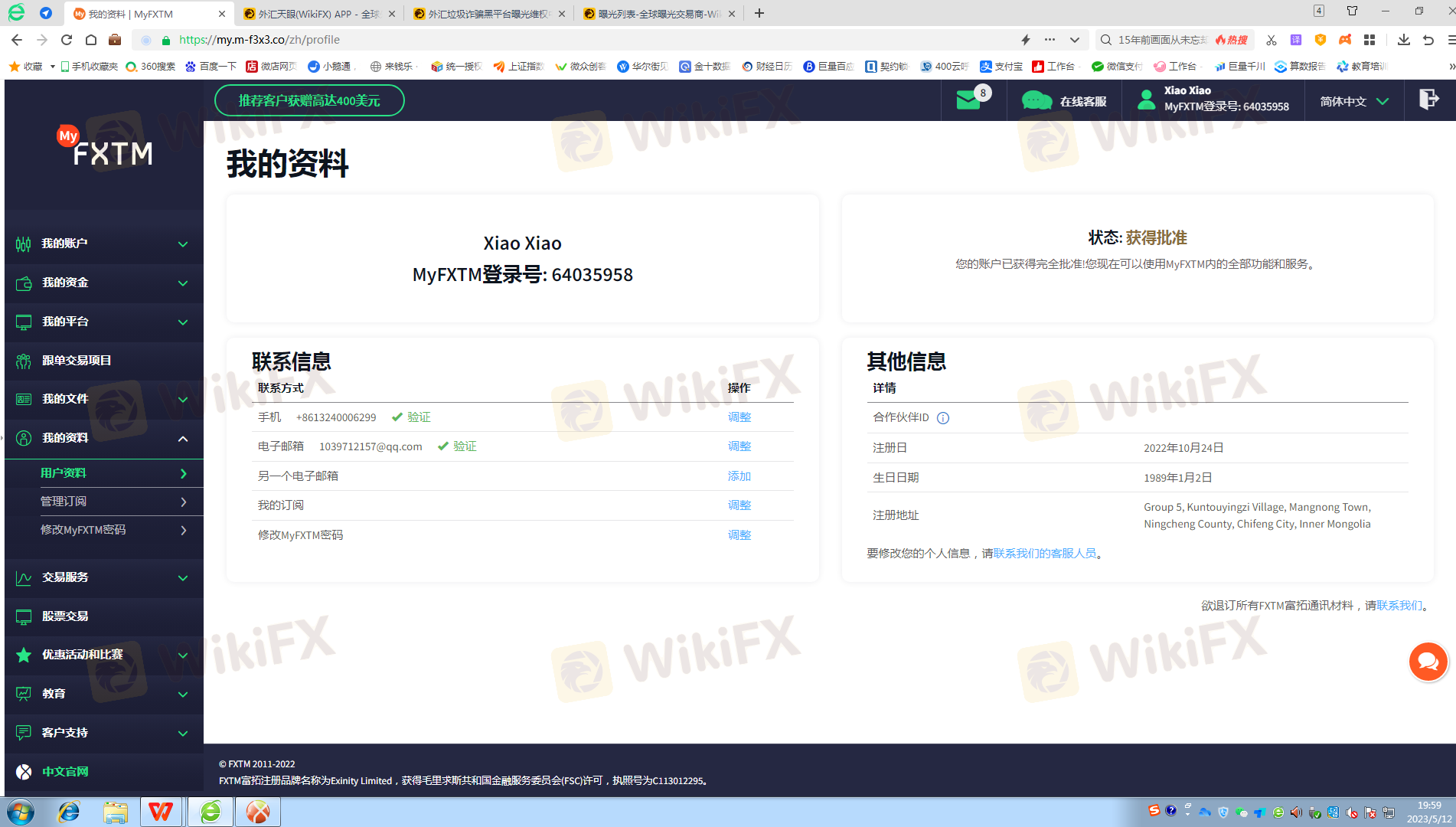Screen dimensions: 1456x827
Task: Click 调整 link for 电子邮箱 row
Action: [x=739, y=446]
